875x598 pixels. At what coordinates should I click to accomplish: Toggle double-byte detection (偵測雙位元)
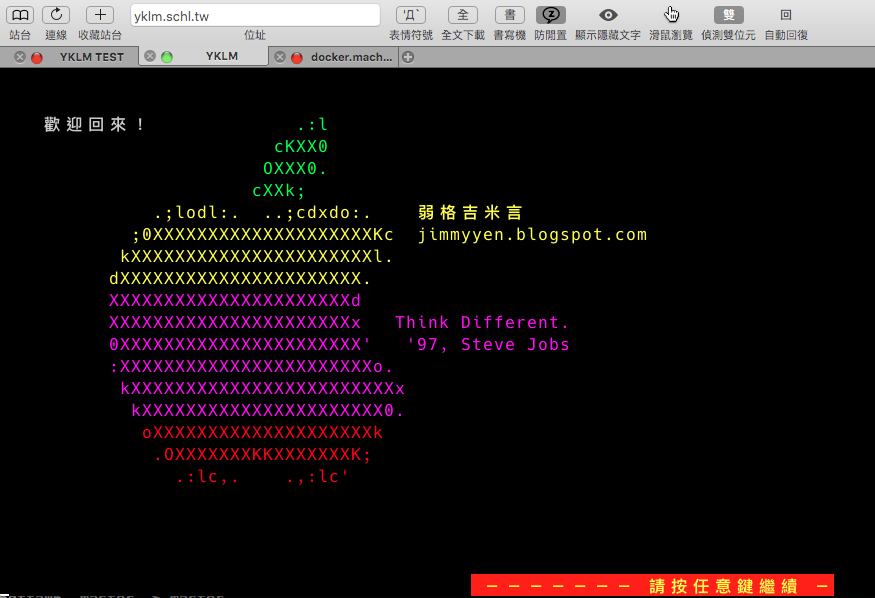[728, 15]
